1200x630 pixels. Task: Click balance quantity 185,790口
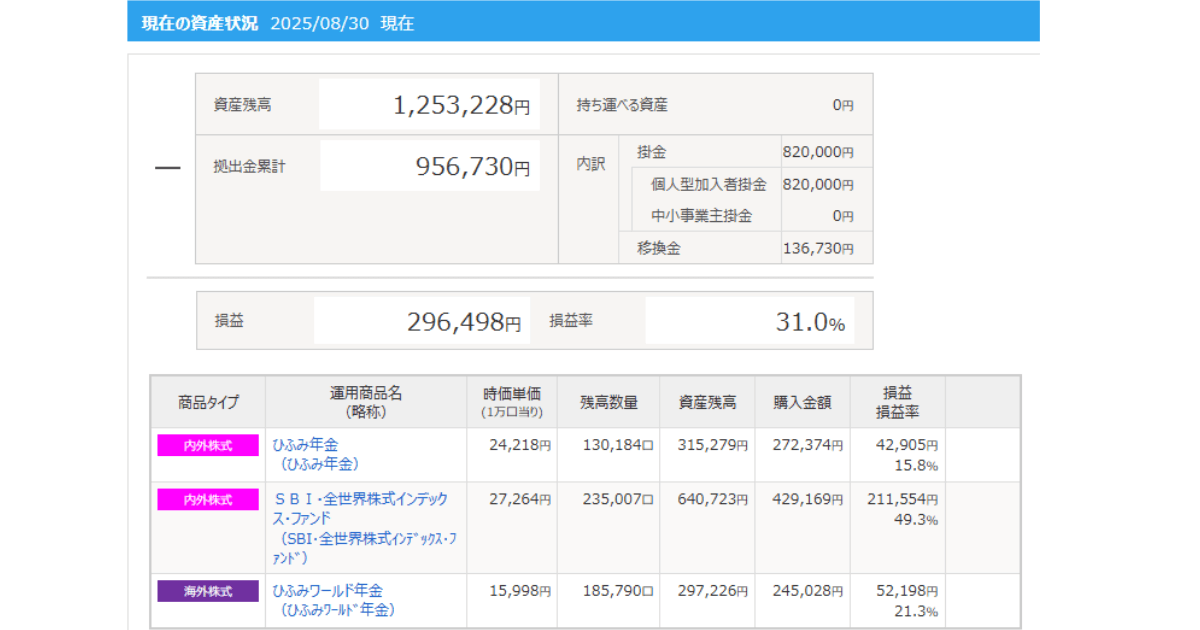[618, 591]
